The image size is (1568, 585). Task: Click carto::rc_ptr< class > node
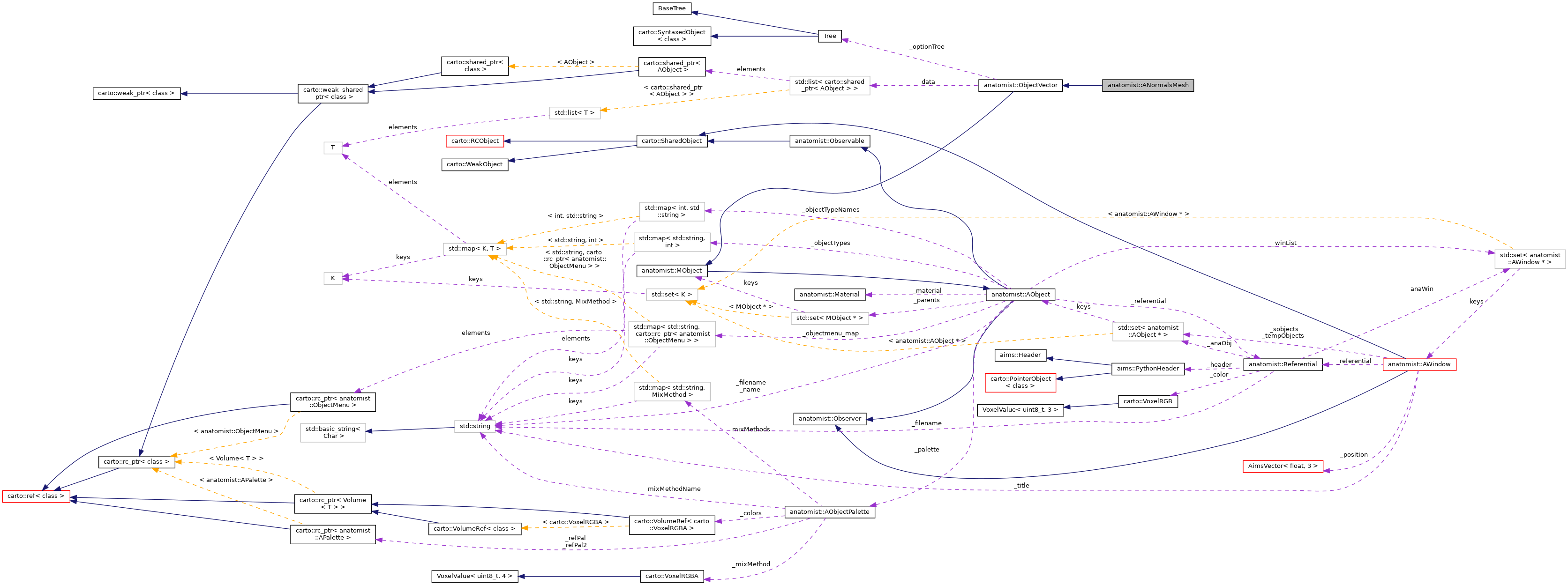[x=136, y=463]
